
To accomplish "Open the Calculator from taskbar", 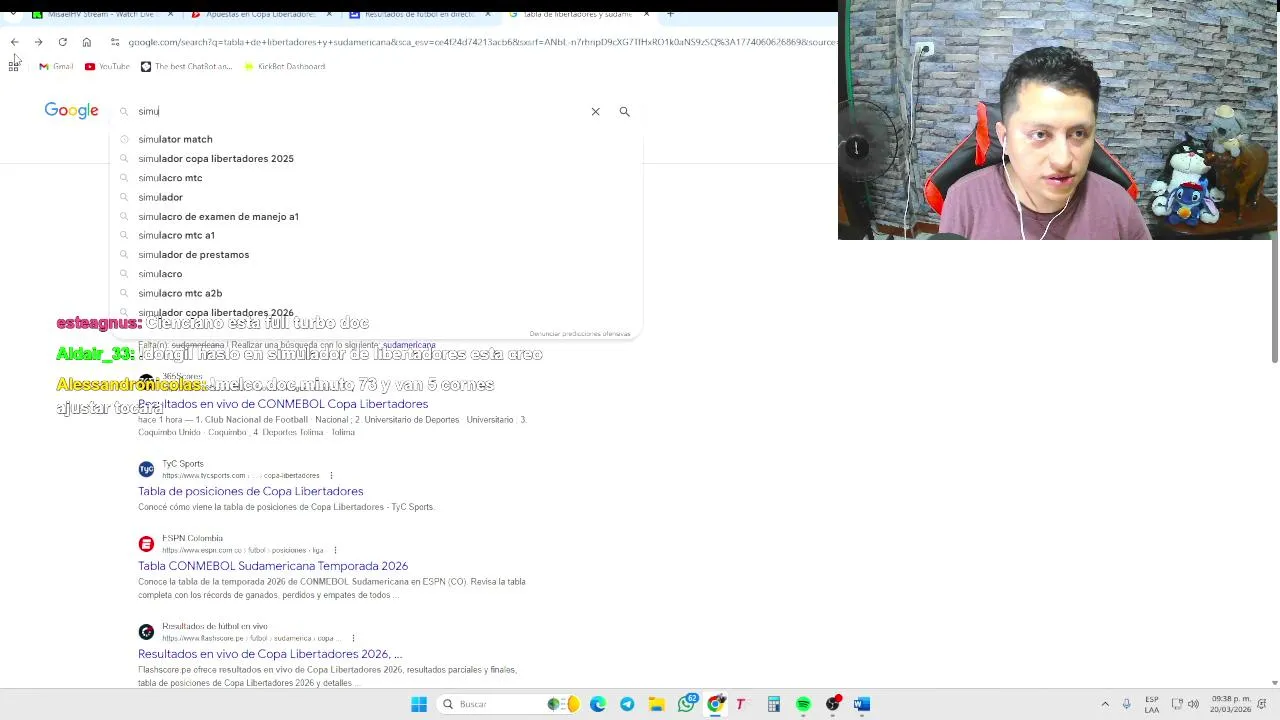I will 774,704.
